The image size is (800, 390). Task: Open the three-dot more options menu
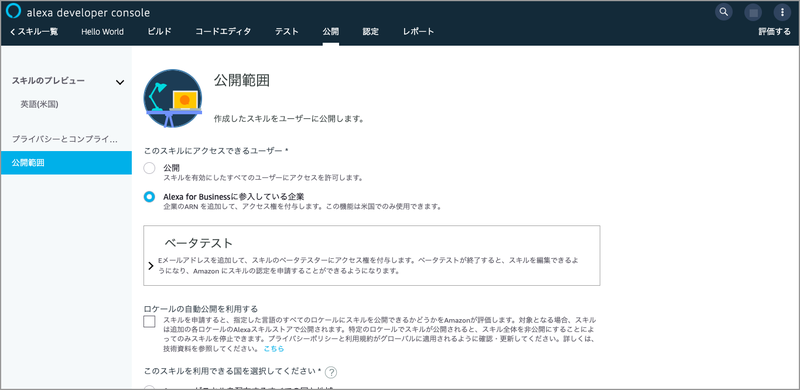click(782, 12)
